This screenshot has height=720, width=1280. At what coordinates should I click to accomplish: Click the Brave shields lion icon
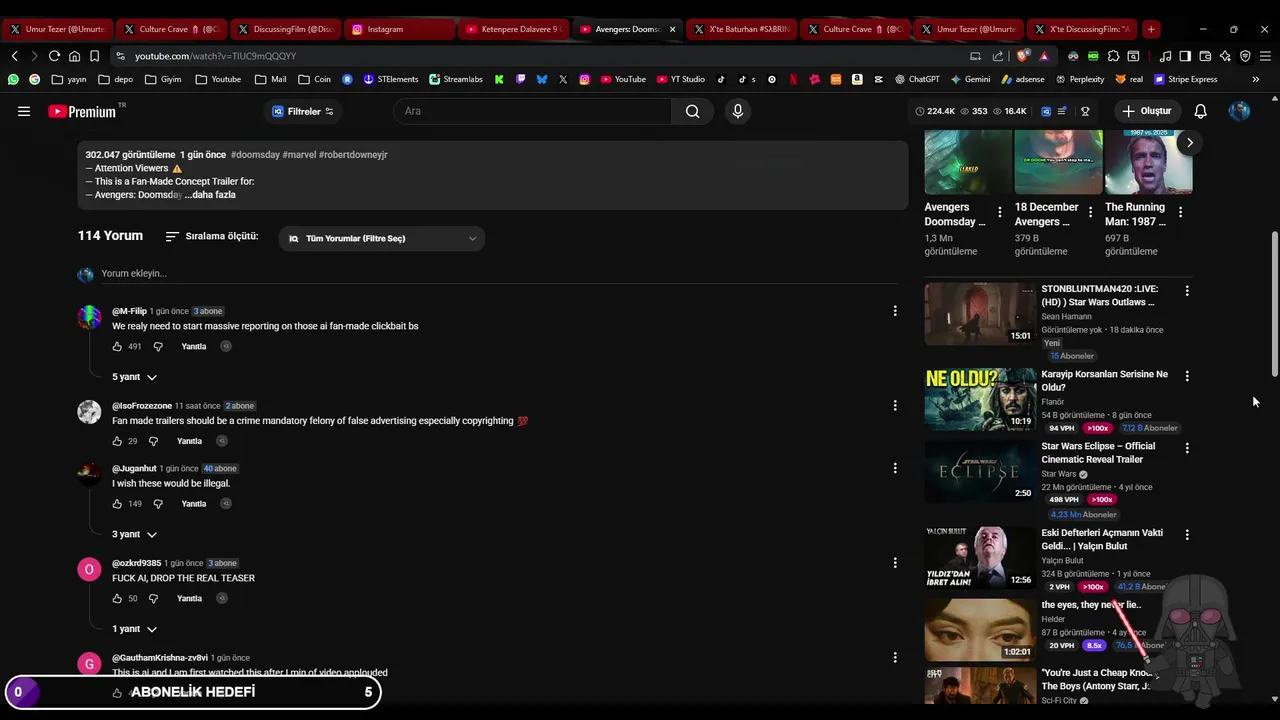pos(1022,56)
